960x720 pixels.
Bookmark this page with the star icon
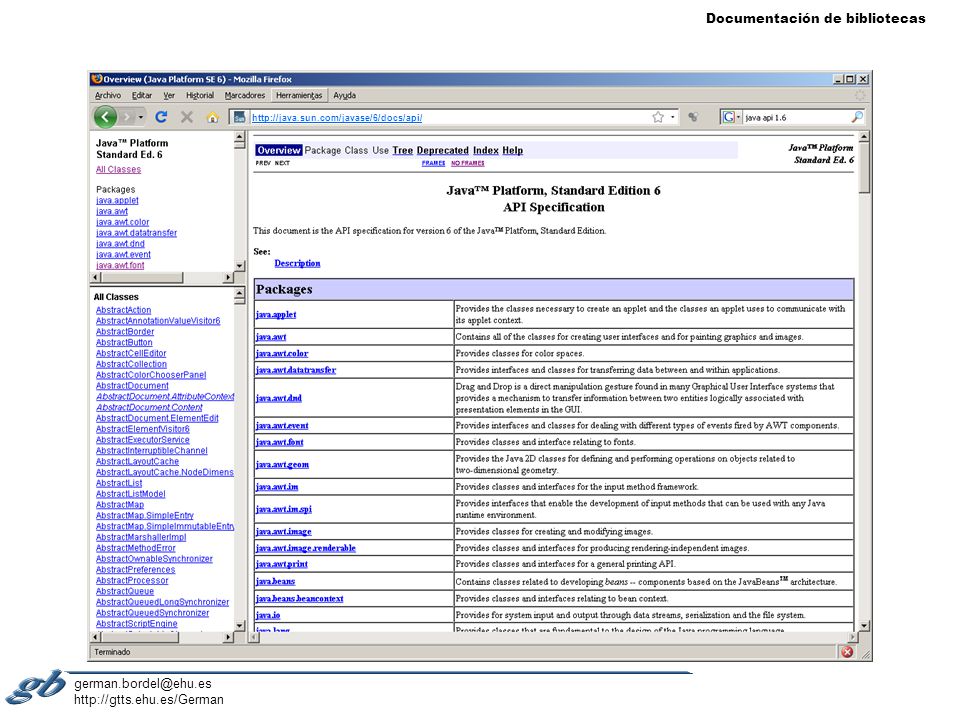click(658, 117)
